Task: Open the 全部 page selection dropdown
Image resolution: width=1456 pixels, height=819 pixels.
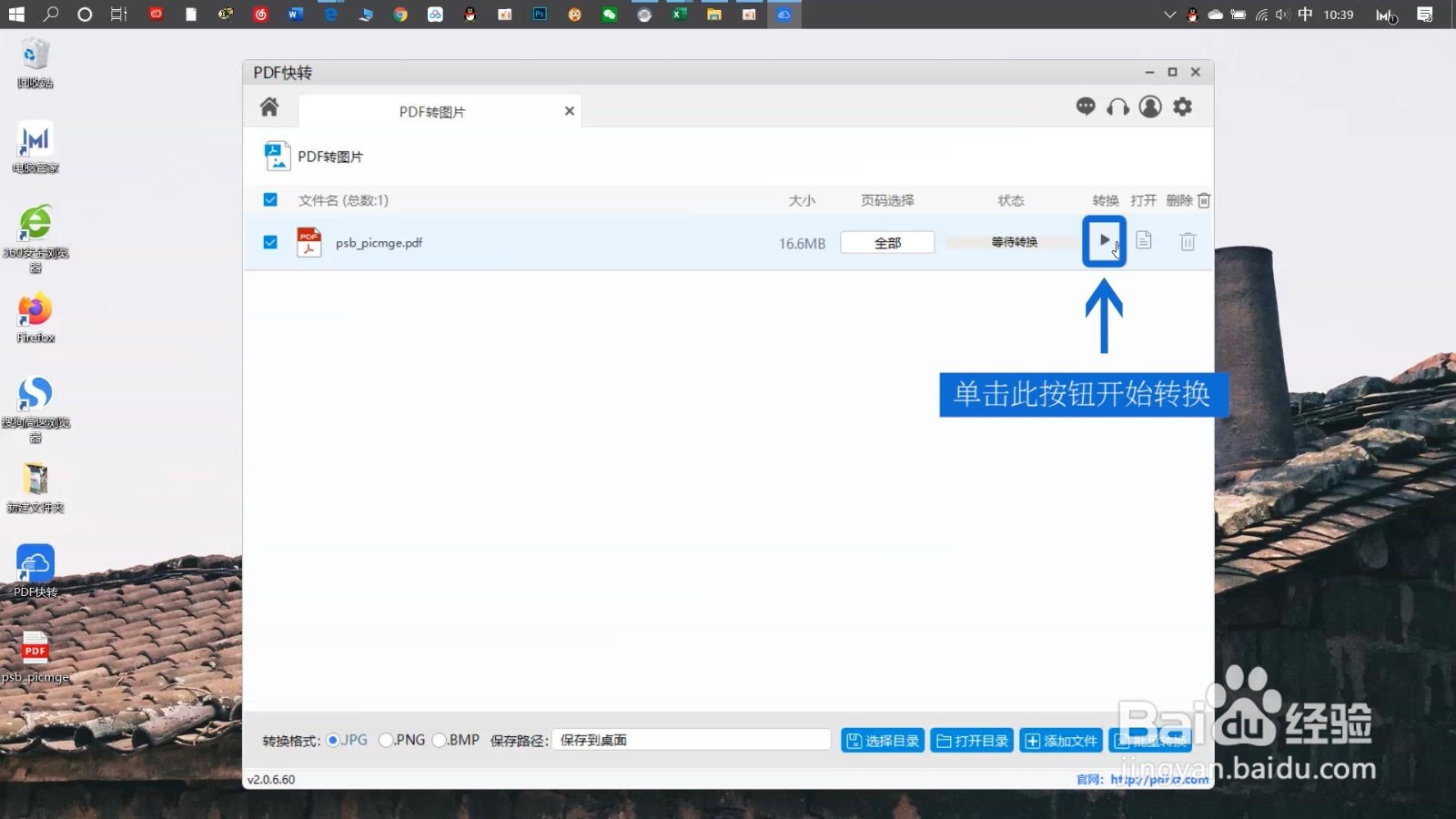Action: pyautogui.click(x=886, y=242)
